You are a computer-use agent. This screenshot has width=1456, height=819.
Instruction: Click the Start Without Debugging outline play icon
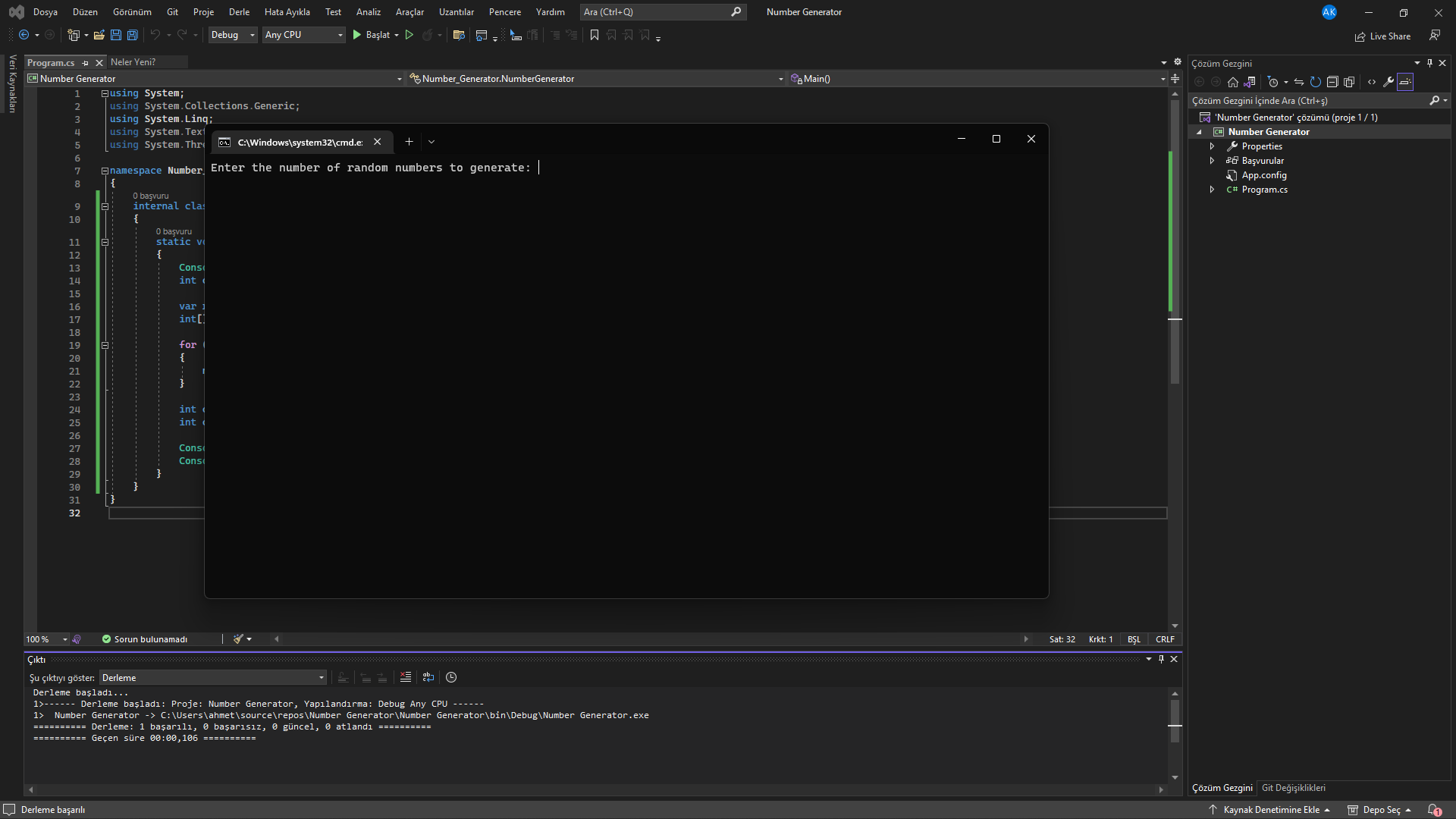click(409, 35)
